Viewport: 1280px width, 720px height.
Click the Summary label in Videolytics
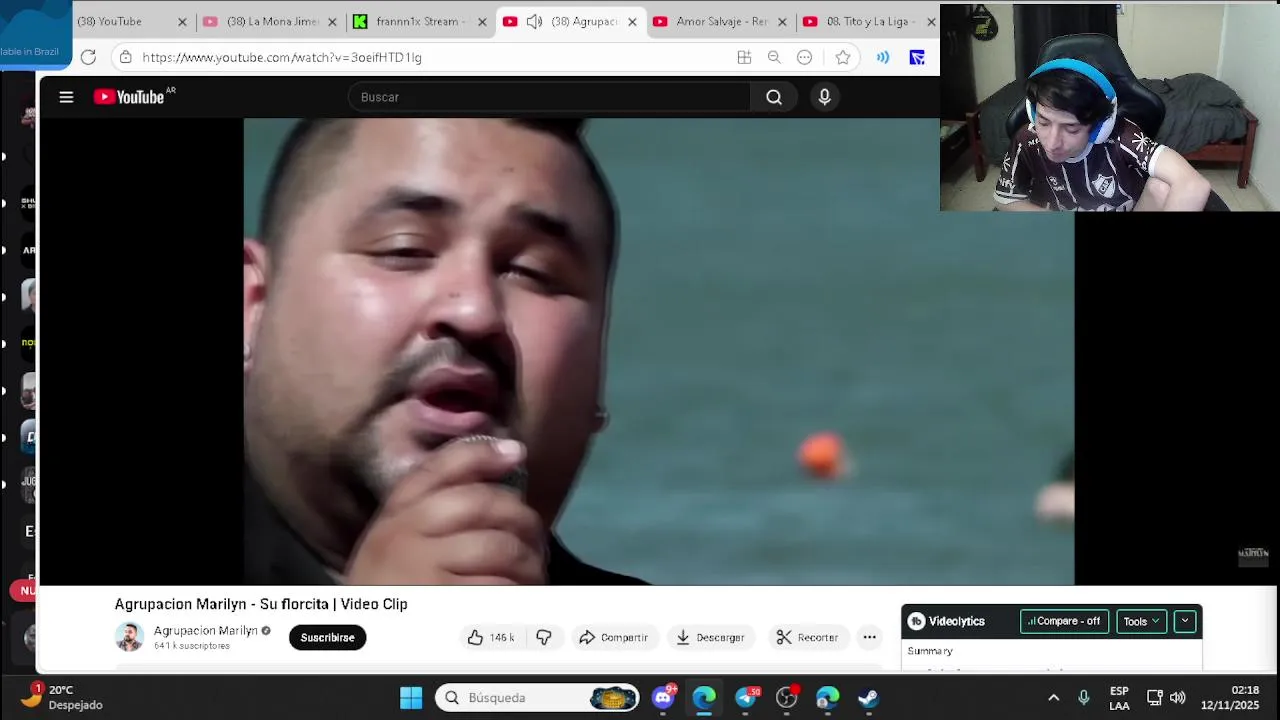(930, 651)
